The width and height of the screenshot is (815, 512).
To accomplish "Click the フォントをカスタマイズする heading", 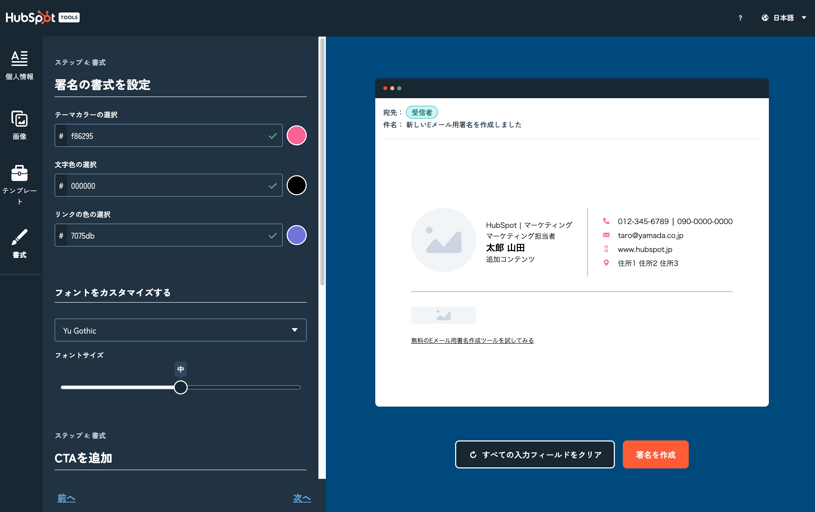I will 113,293.
